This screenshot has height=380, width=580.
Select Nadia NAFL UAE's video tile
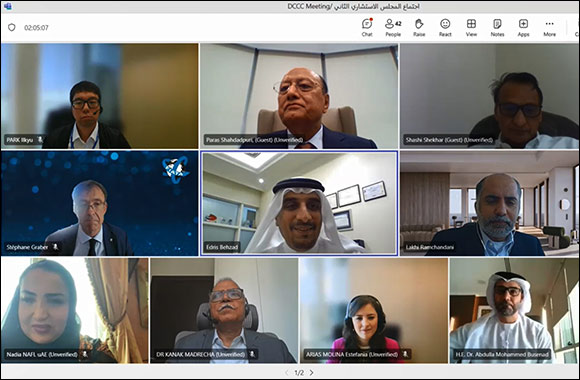[74, 310]
